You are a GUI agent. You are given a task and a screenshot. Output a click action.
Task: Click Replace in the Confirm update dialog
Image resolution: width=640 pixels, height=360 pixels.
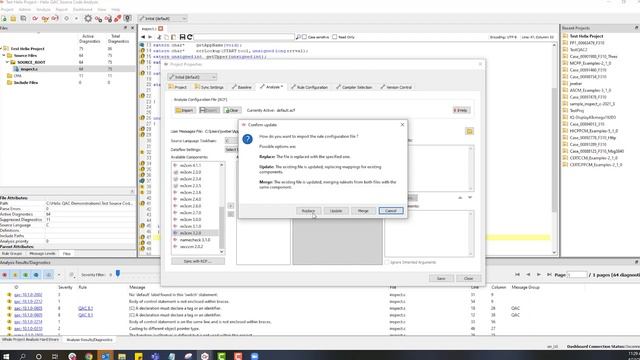coord(308,211)
